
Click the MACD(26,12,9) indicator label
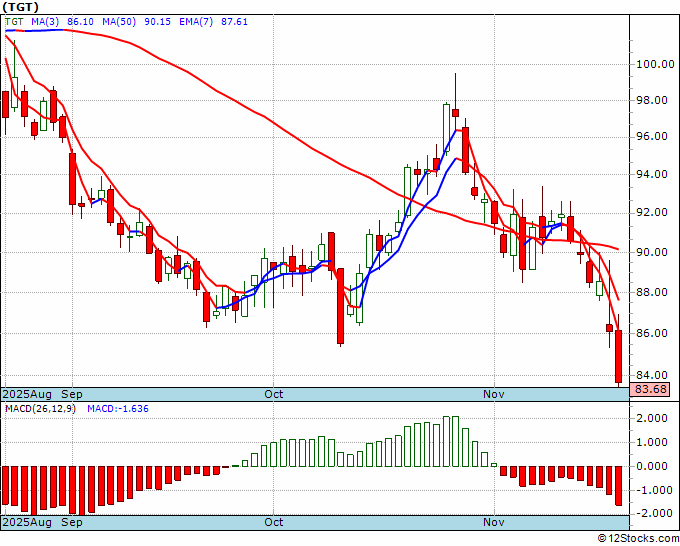click(x=40, y=409)
